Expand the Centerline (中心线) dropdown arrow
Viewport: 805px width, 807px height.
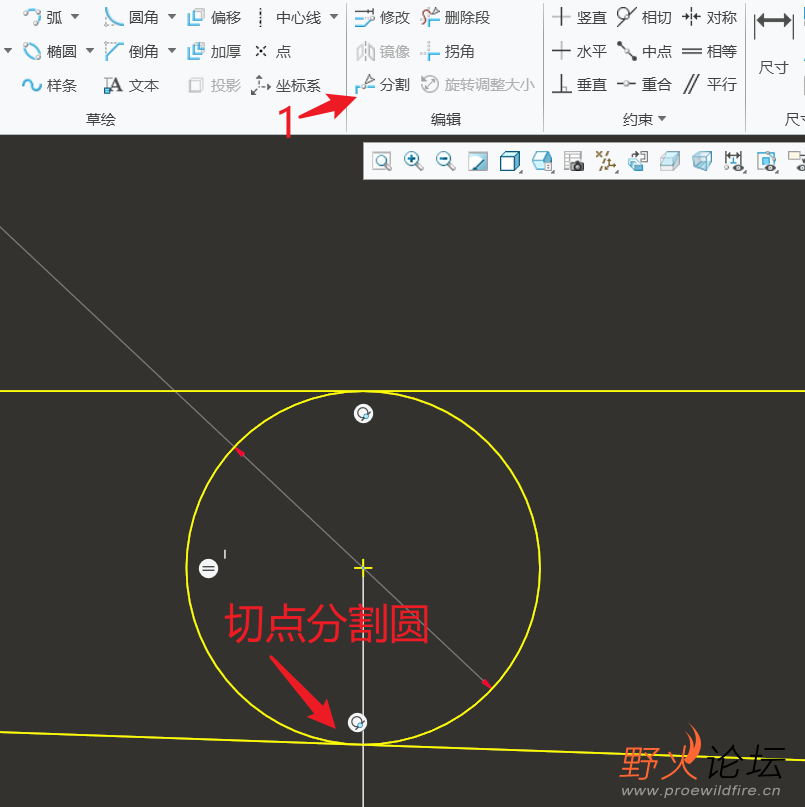point(334,17)
